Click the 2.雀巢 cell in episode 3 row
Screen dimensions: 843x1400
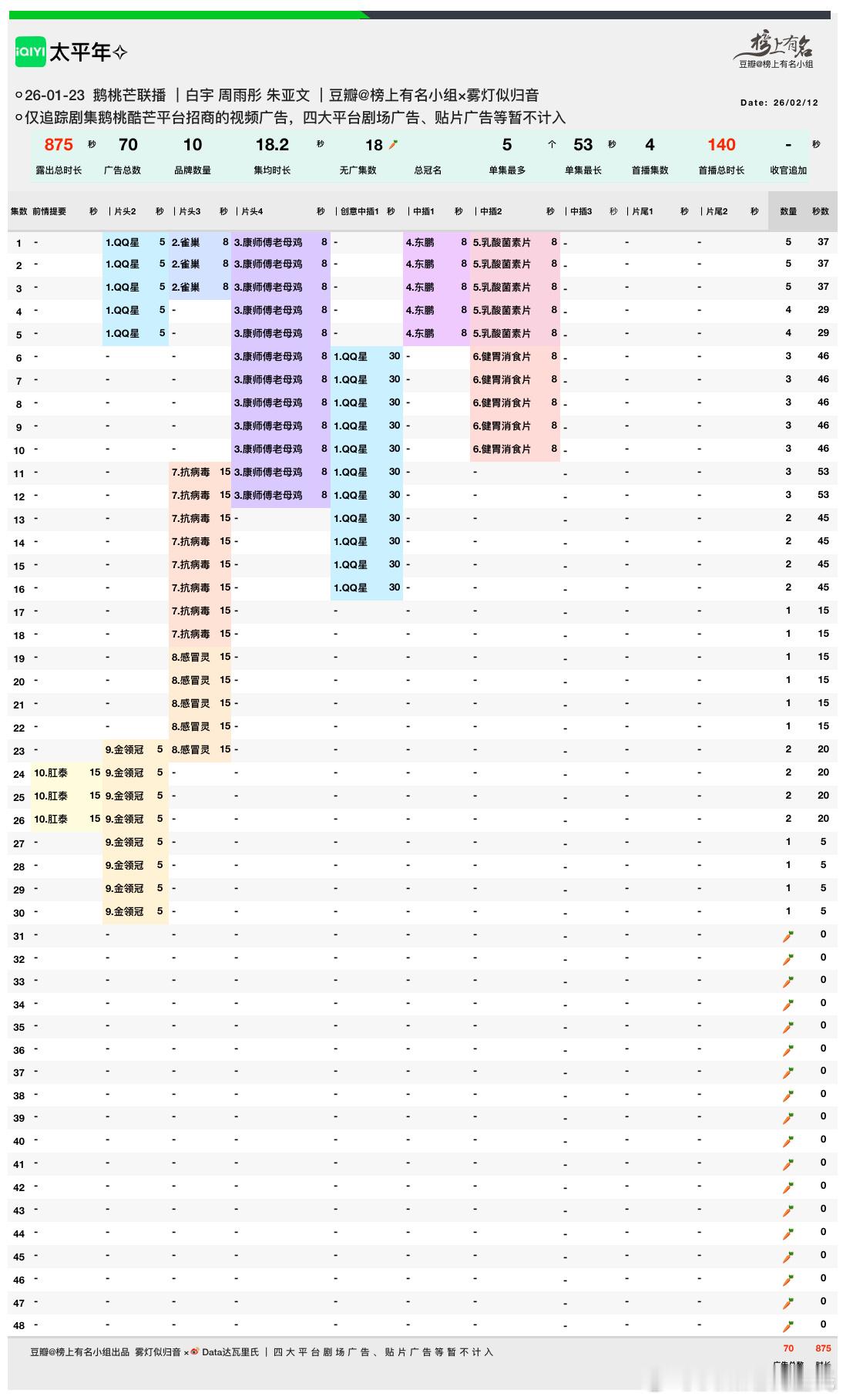point(186,287)
